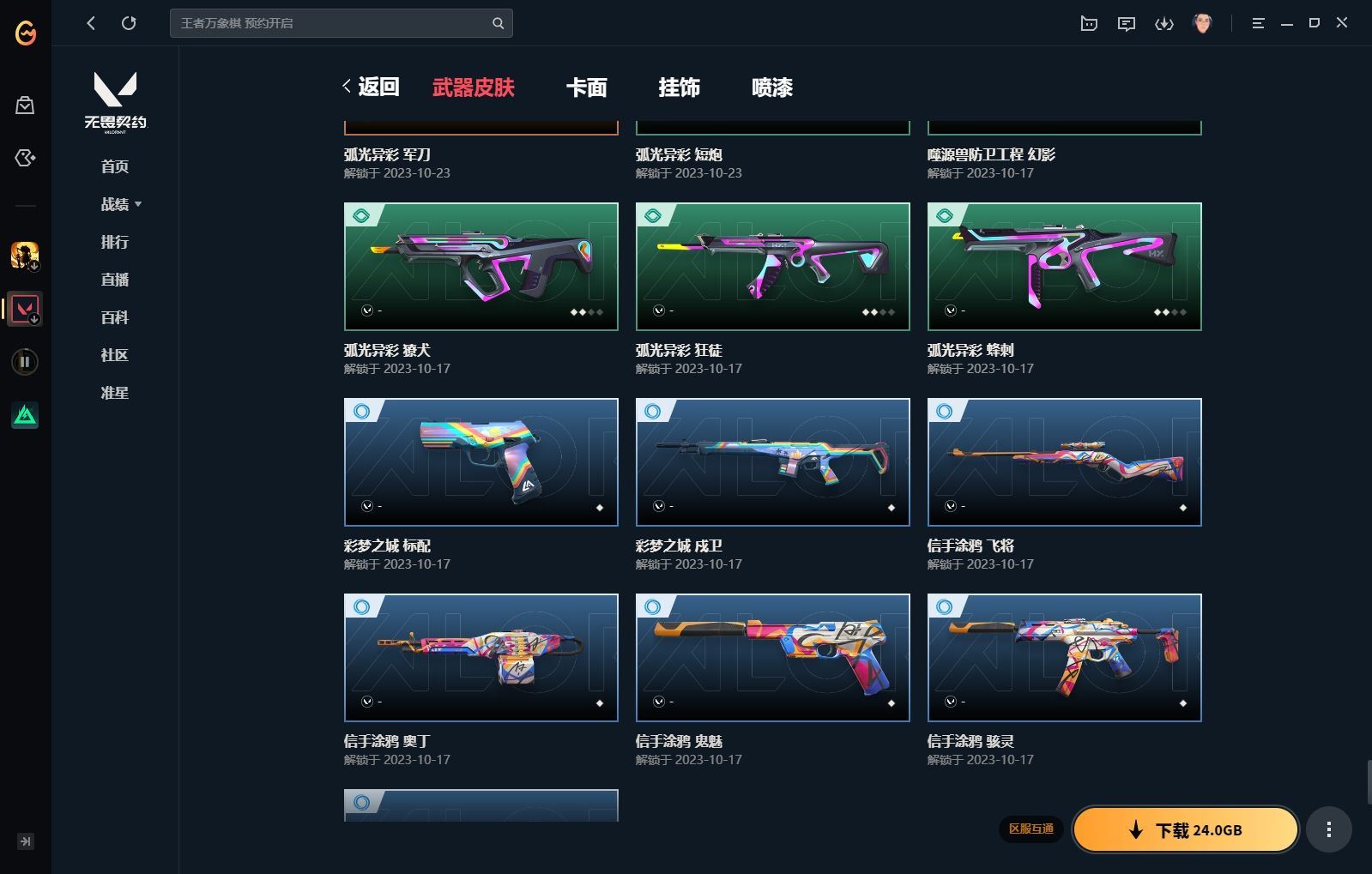Open the three-dot more options button
1372x874 pixels.
click(1329, 829)
